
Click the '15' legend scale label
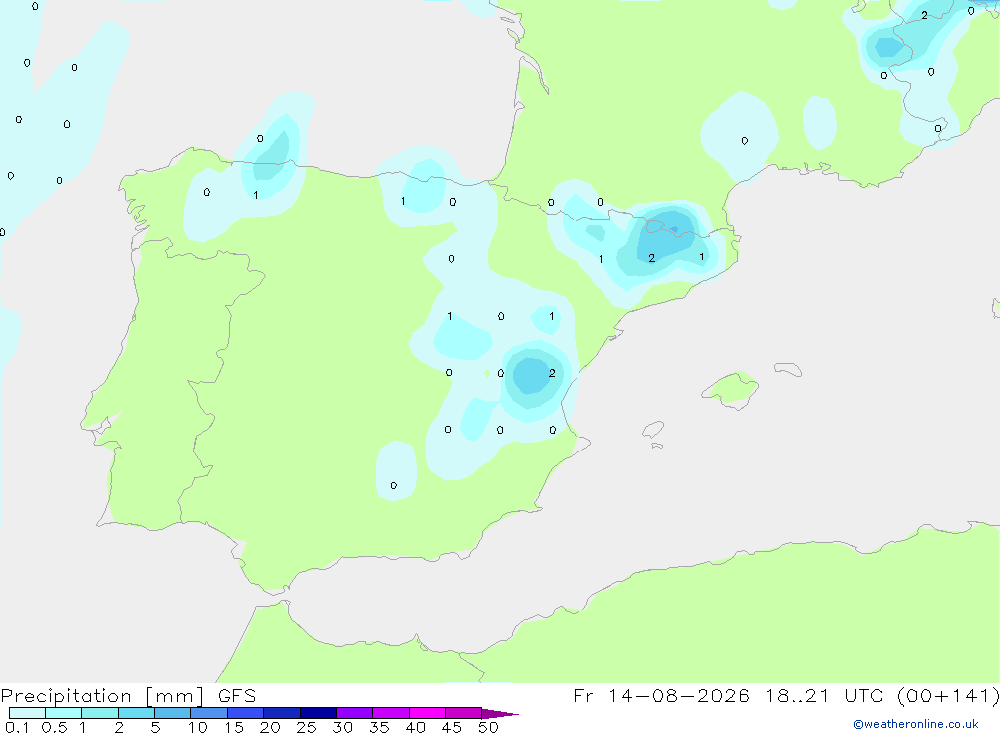pyautogui.click(x=234, y=727)
